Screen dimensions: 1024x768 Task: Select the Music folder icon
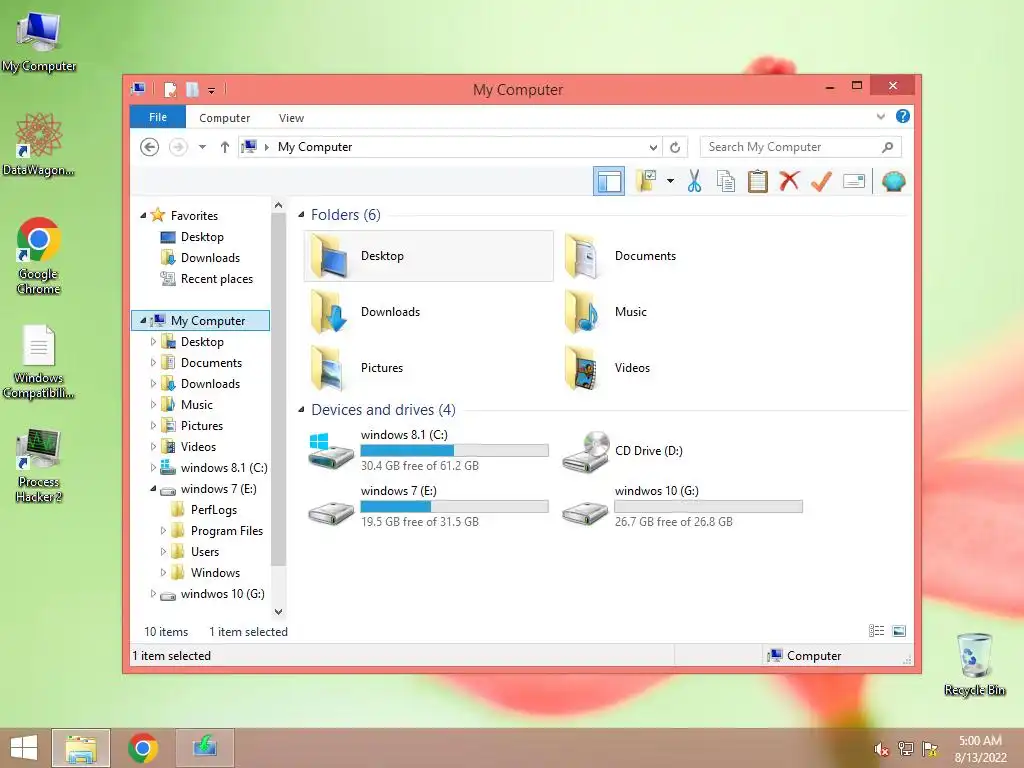coord(582,312)
